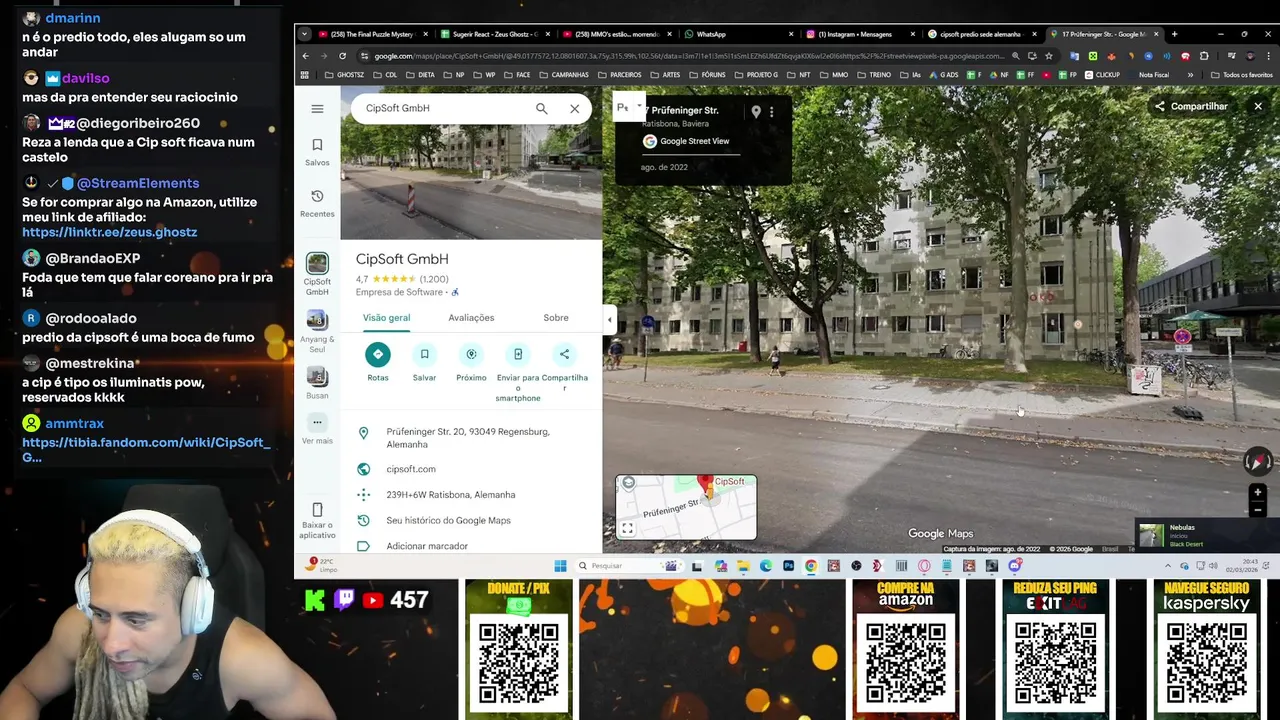Viewport: 1280px width, 720px height.
Task: Click the taskbar Pesquisar search box
Action: tap(627, 566)
